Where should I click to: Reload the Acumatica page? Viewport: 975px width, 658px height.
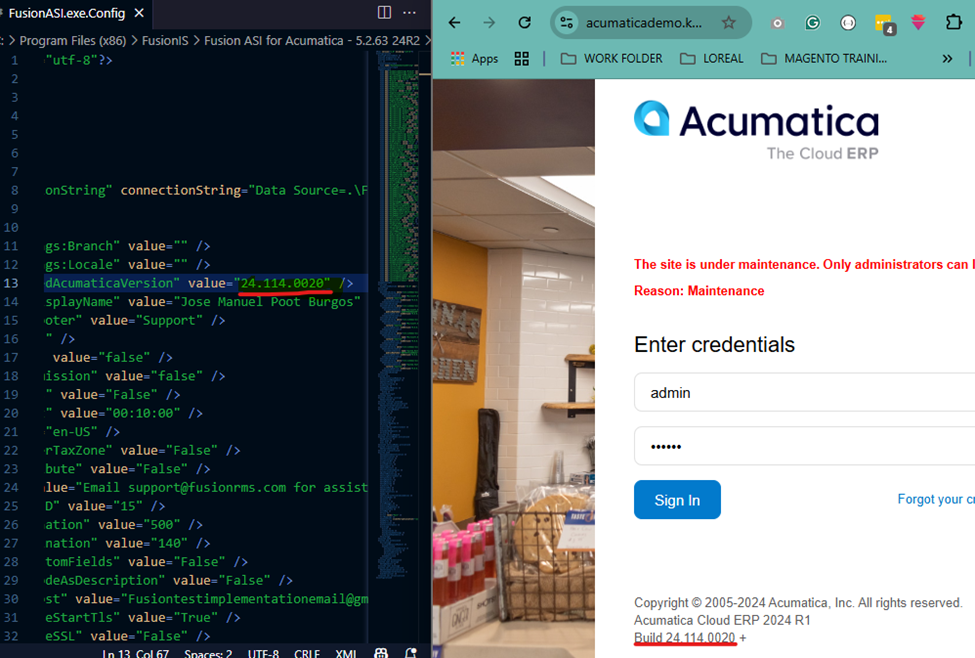[x=525, y=23]
